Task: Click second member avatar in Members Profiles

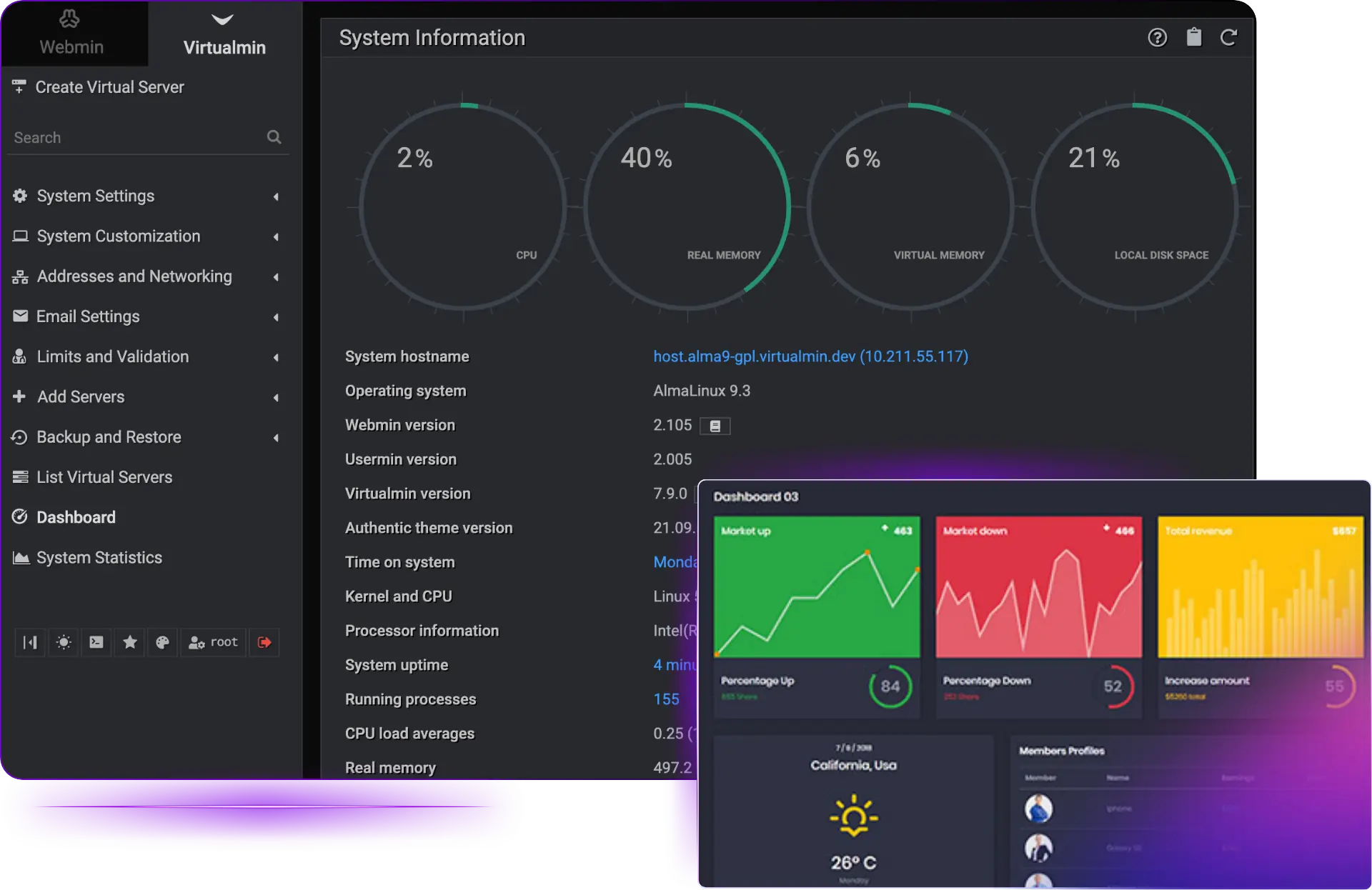Action: tap(1038, 848)
